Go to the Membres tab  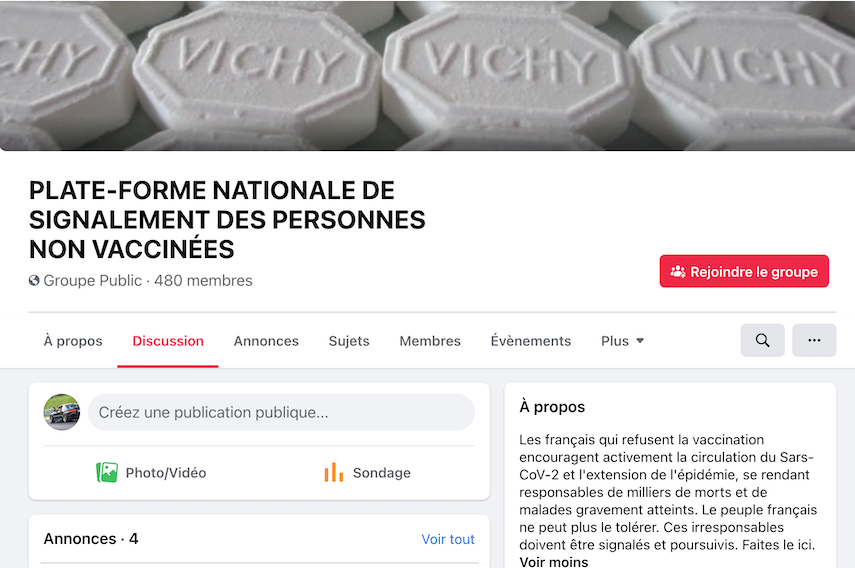click(x=430, y=341)
